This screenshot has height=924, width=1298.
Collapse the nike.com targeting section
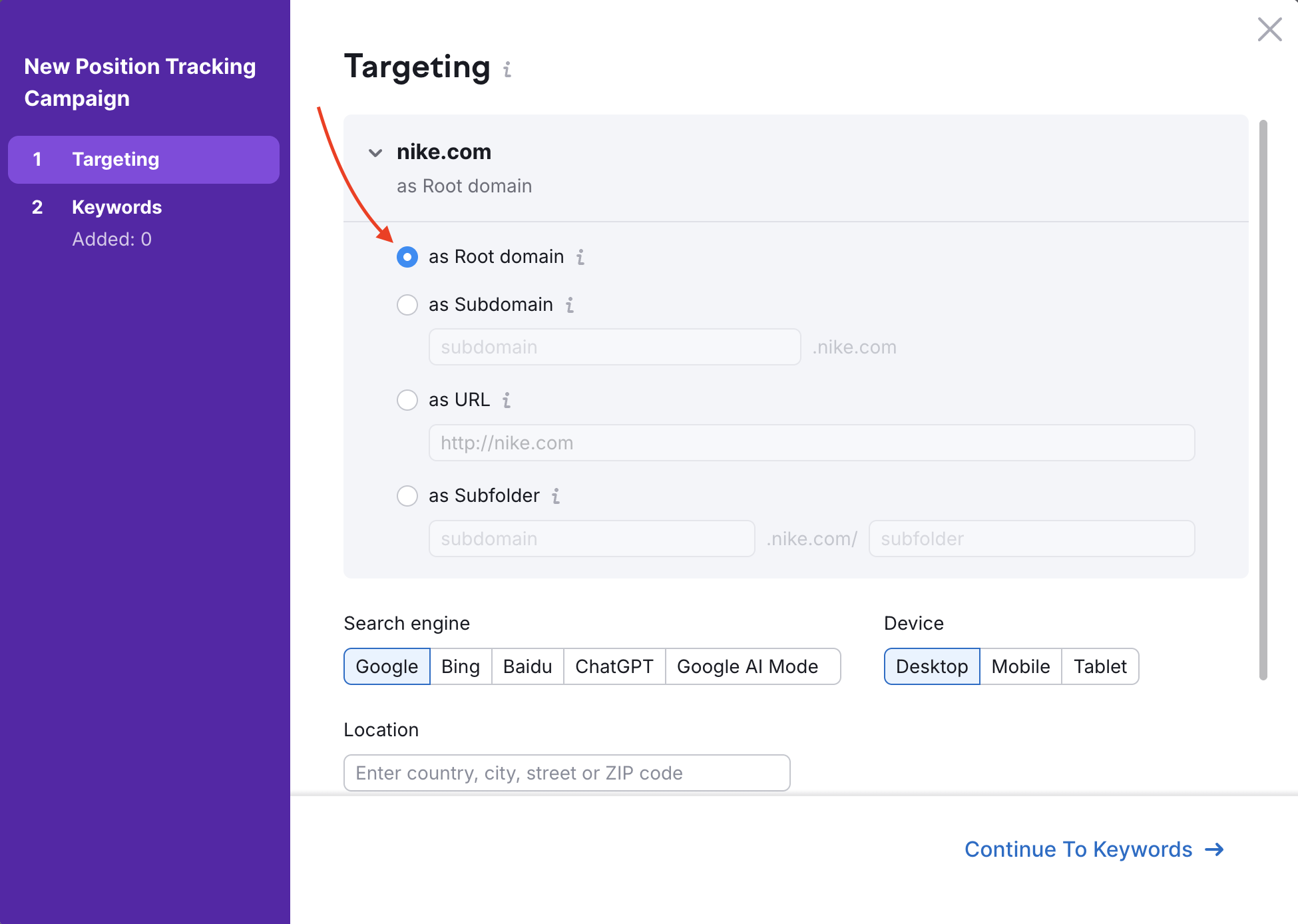pos(375,152)
